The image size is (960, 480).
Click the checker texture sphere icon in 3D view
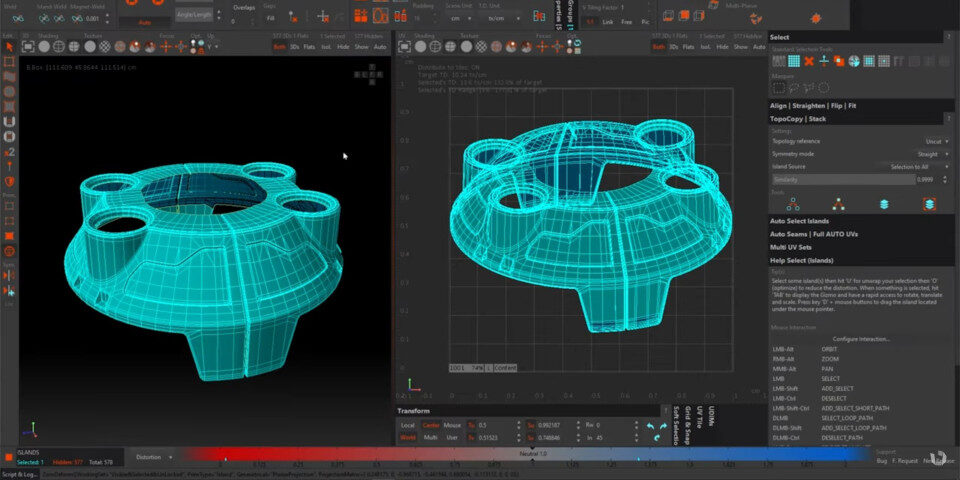105,47
